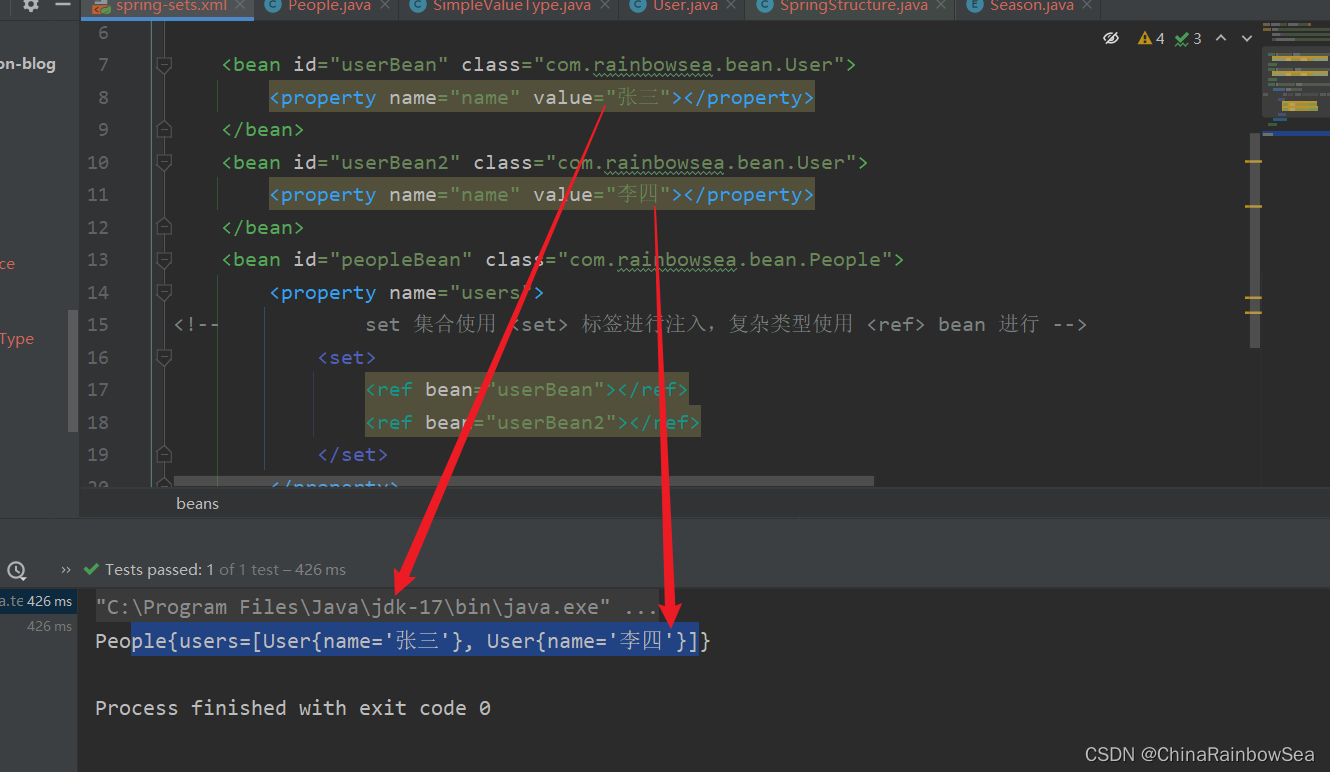
Task: Click the property value 李四 line
Action: 542,195
